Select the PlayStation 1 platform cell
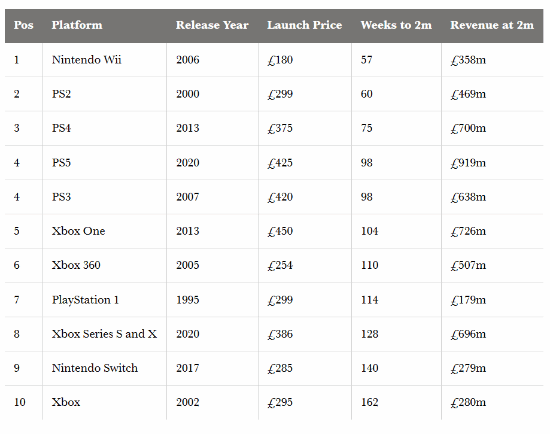 (86, 300)
